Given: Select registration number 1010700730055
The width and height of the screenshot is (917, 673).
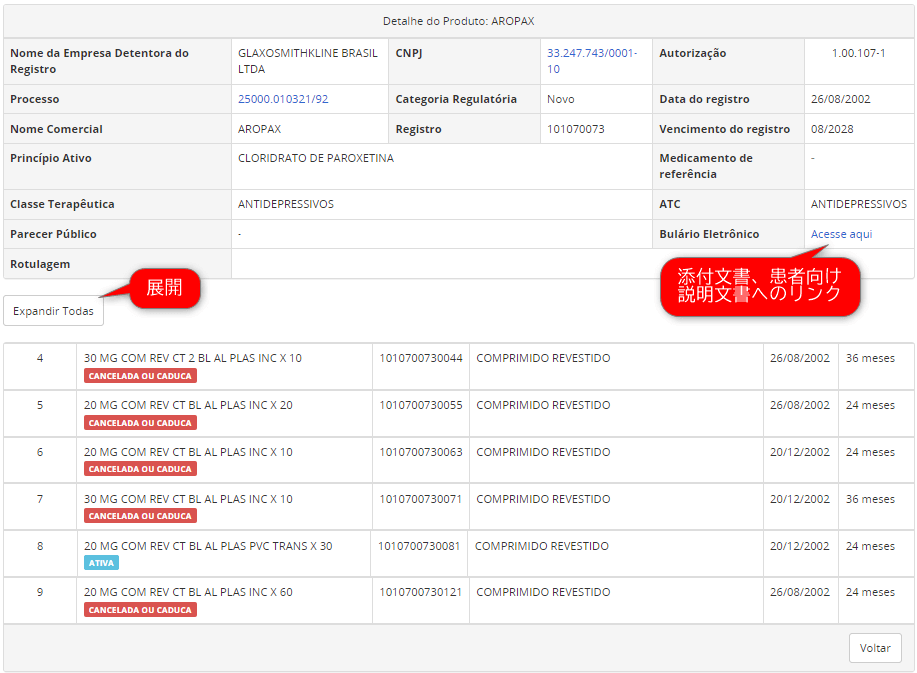Looking at the screenshot, I should [x=420, y=405].
